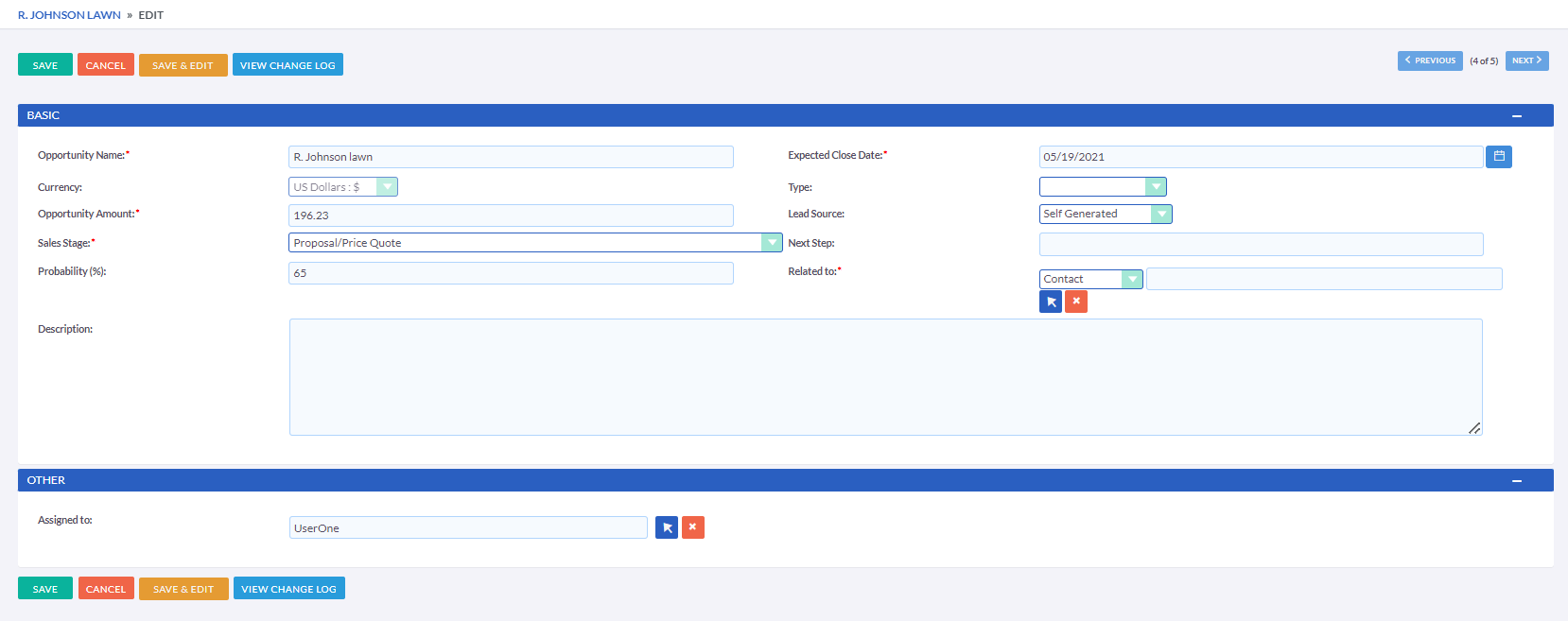Navigate to the Next record

[x=1526, y=60]
